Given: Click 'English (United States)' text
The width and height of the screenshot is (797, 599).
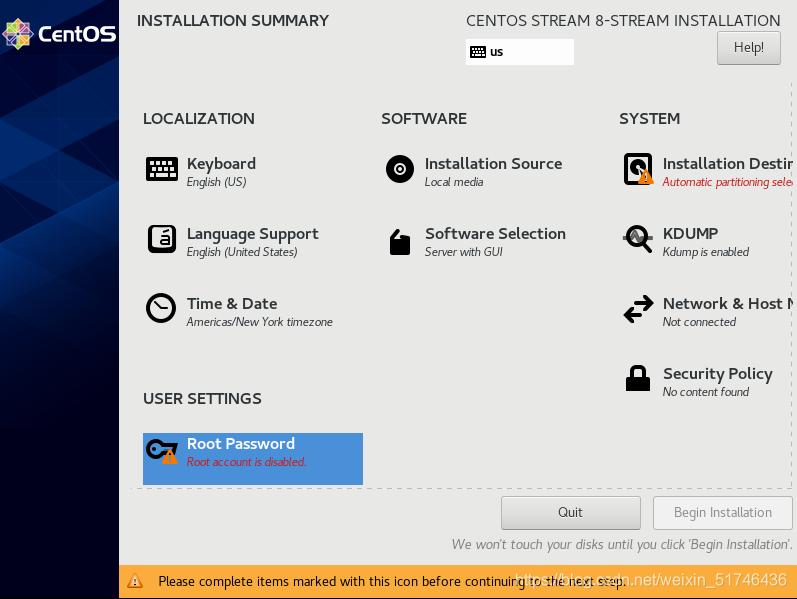Looking at the screenshot, I should coord(242,252).
